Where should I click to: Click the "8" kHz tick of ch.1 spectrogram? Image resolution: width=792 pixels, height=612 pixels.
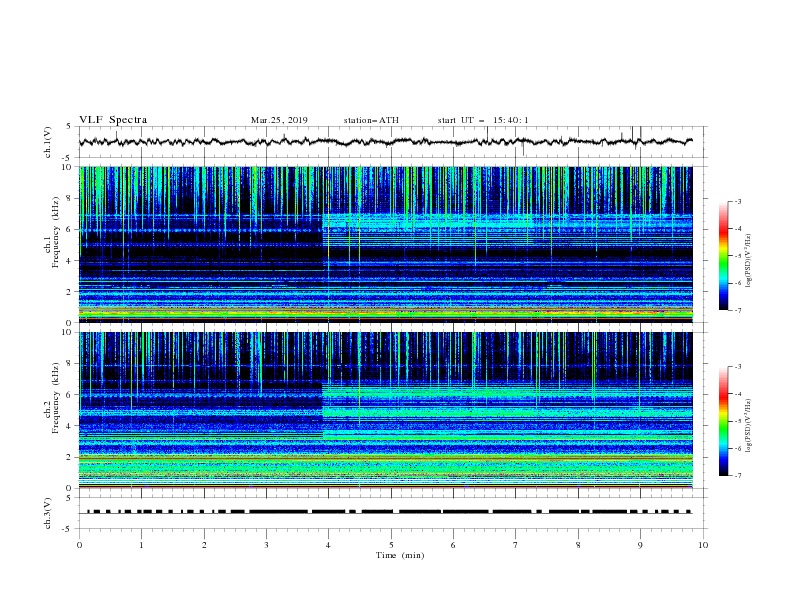pyautogui.click(x=71, y=198)
